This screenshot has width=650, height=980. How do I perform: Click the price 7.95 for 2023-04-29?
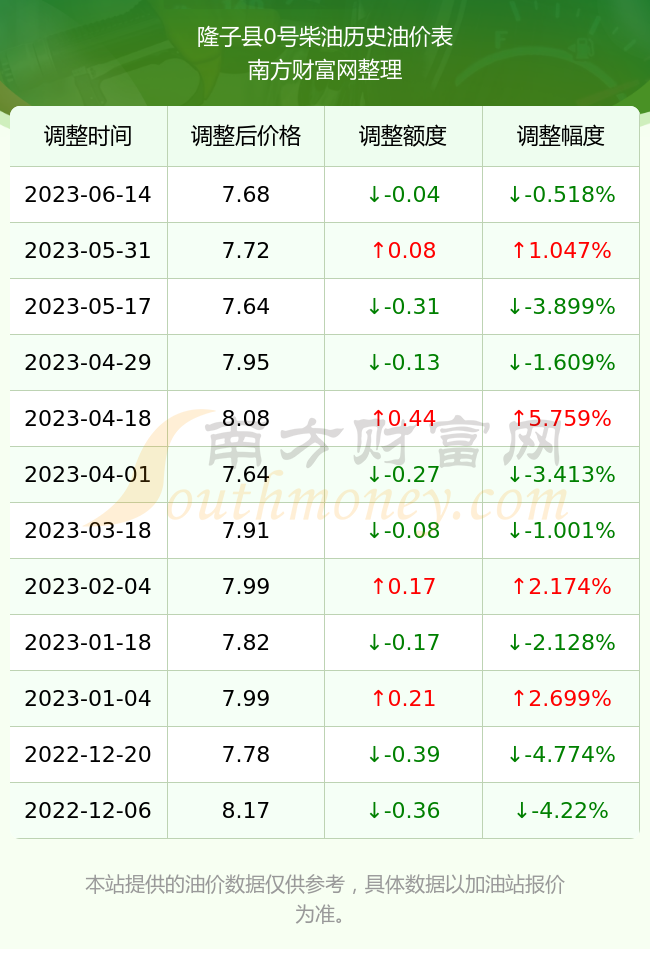246,362
